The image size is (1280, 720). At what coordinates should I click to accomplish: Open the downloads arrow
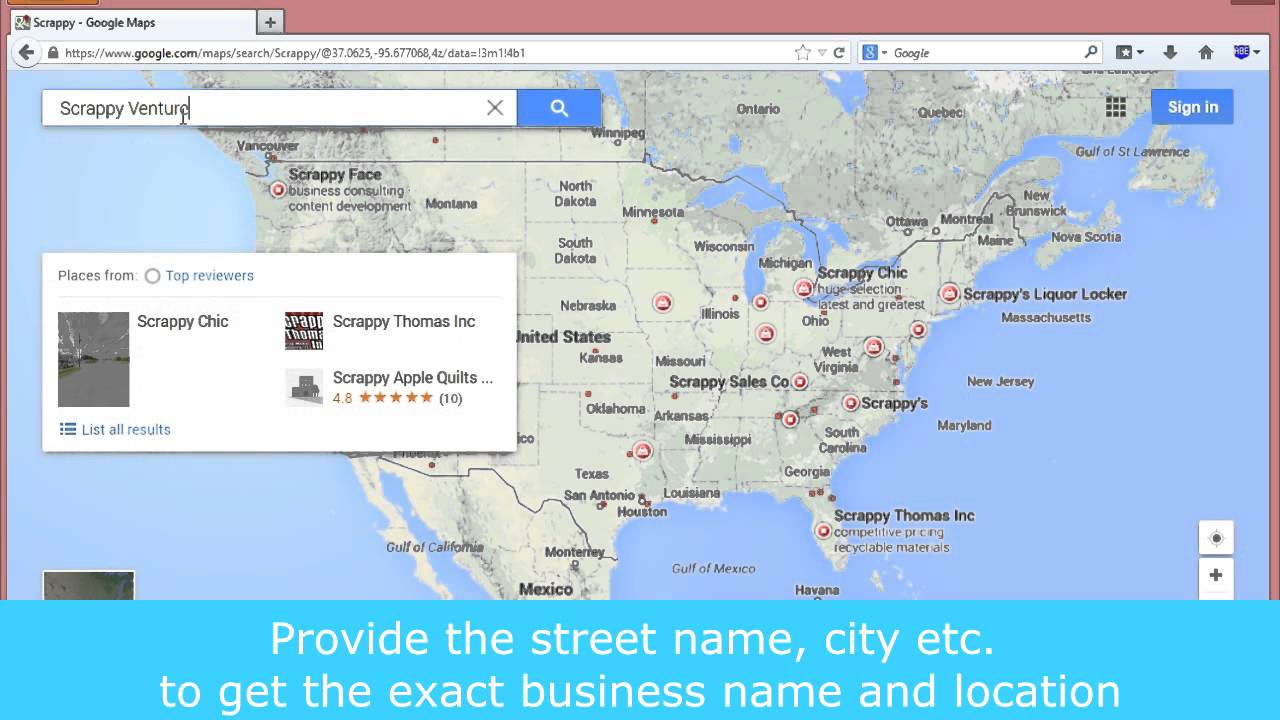(1170, 53)
